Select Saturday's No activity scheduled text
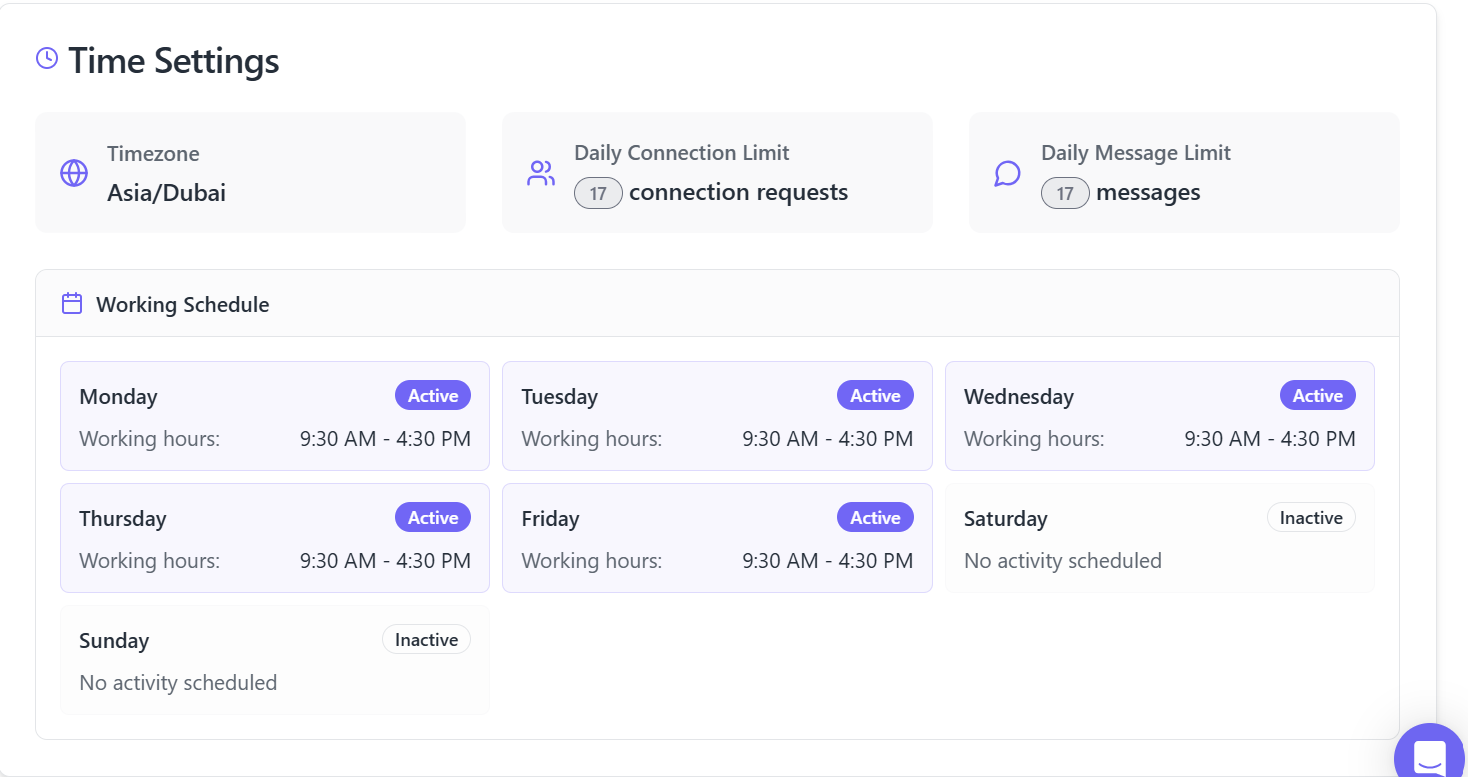The height and width of the screenshot is (777, 1468). point(1062,561)
